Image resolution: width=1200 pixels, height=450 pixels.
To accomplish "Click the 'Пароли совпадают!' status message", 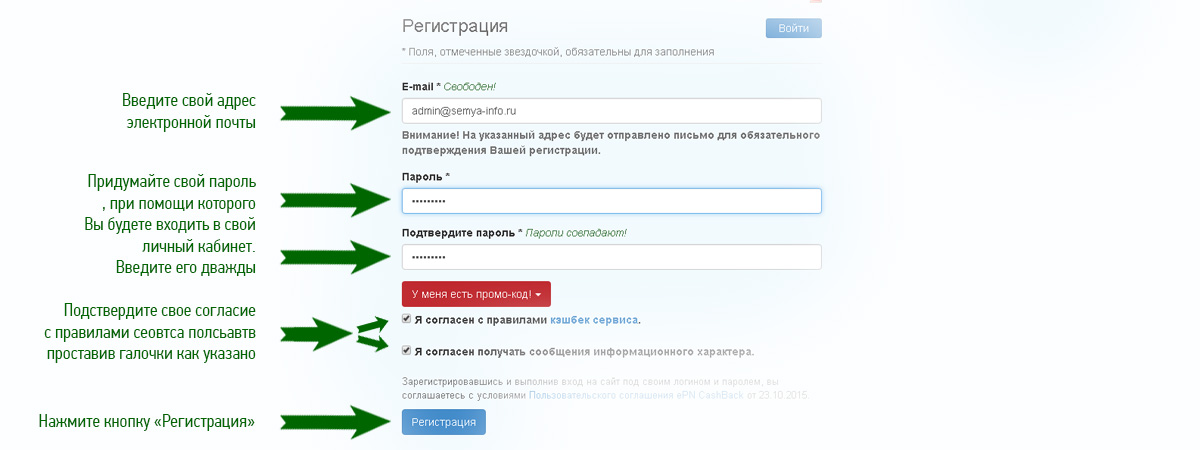I will 576,233.
